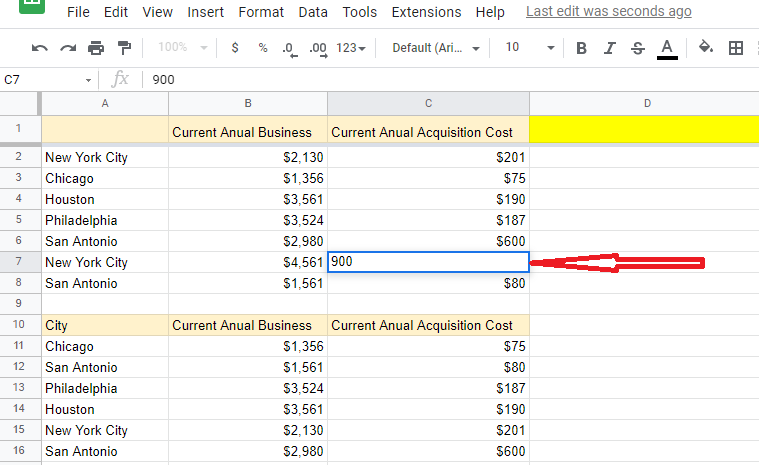Click the Undo arrow icon
Image resolution: width=759 pixels, height=465 pixels.
pyautogui.click(x=40, y=48)
